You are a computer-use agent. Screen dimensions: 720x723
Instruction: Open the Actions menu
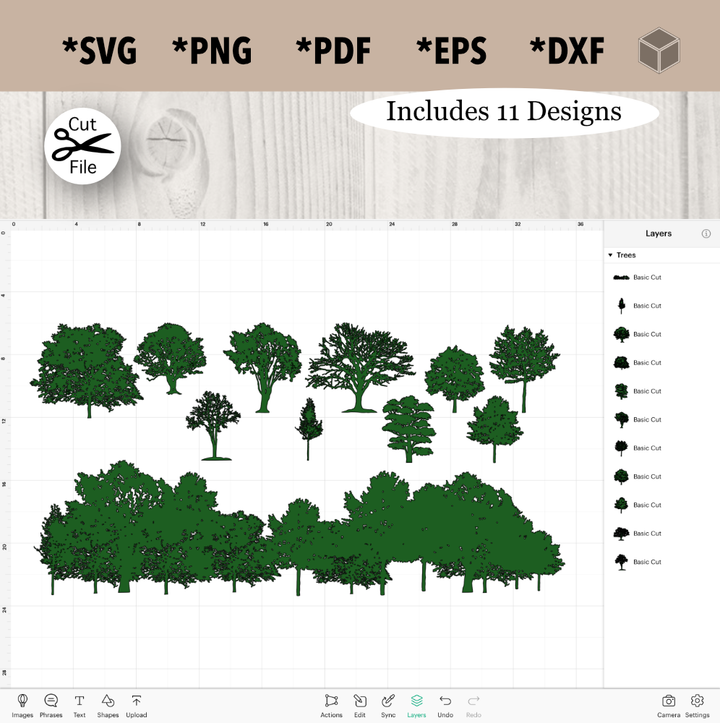coord(331,705)
